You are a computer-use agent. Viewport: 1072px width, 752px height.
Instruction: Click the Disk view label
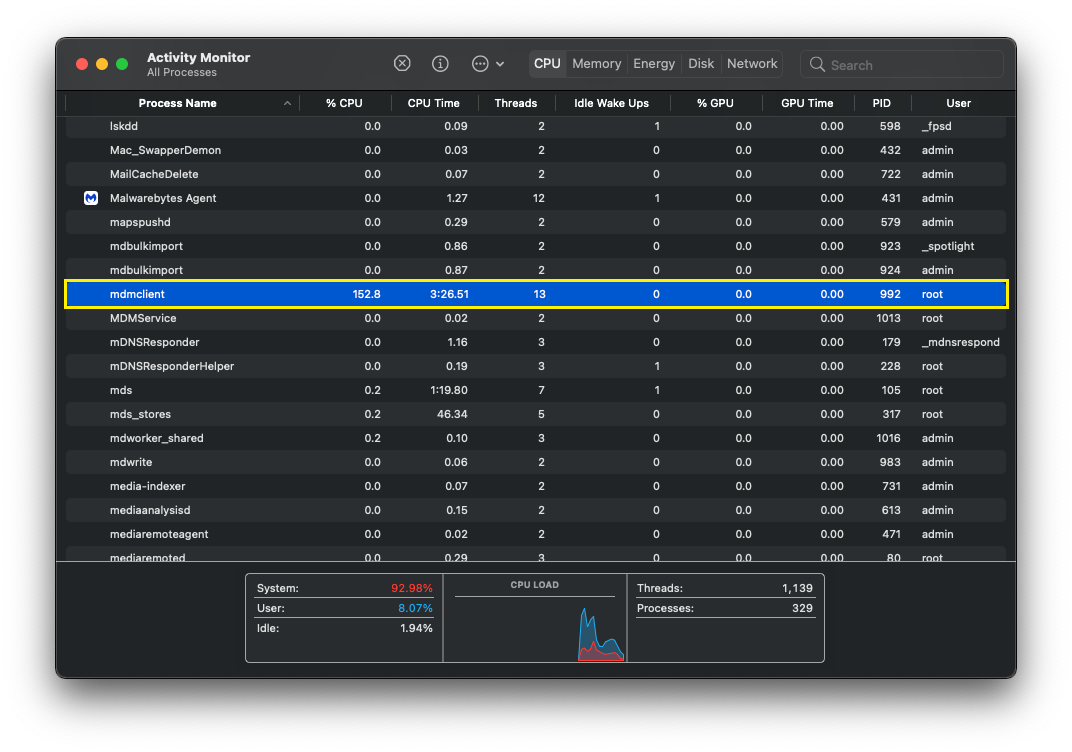(700, 63)
